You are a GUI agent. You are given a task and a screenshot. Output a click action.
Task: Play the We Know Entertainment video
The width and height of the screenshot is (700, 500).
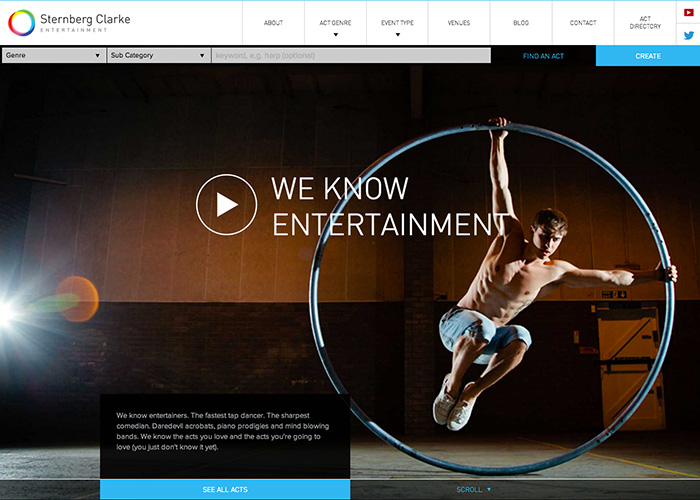[x=226, y=204]
